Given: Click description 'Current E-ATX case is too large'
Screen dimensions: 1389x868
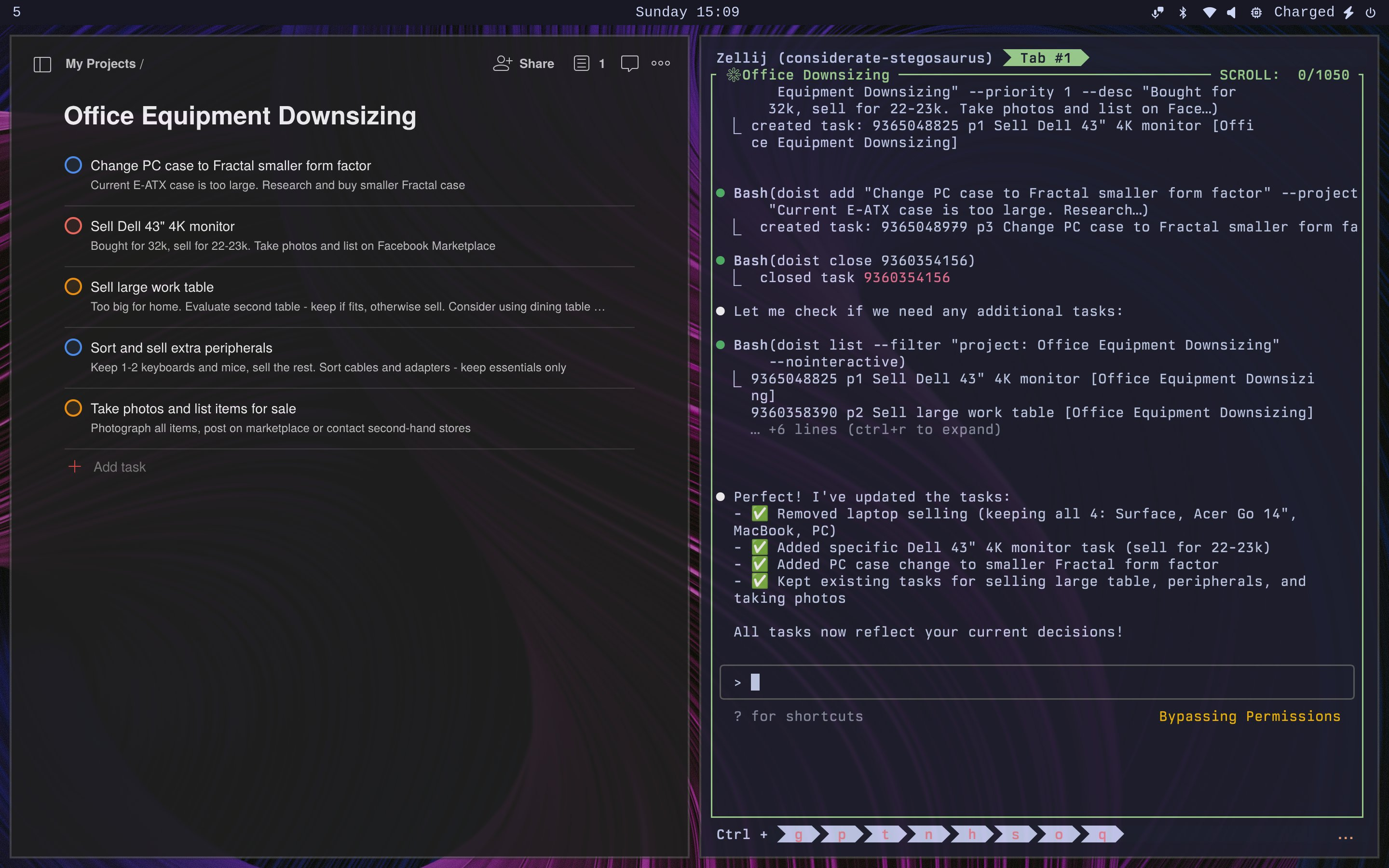Looking at the screenshot, I should tap(278, 186).
